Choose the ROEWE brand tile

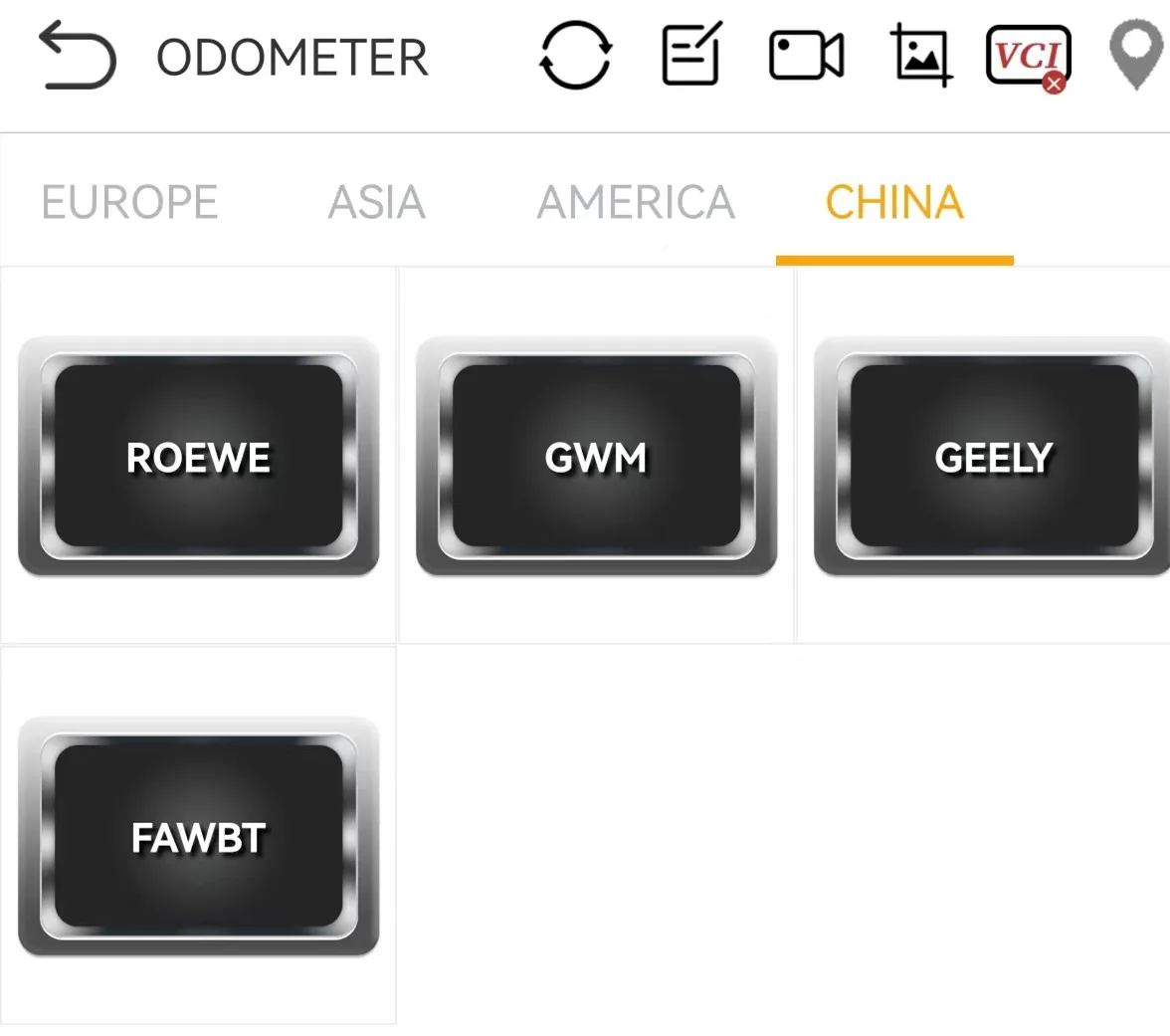[x=199, y=456]
